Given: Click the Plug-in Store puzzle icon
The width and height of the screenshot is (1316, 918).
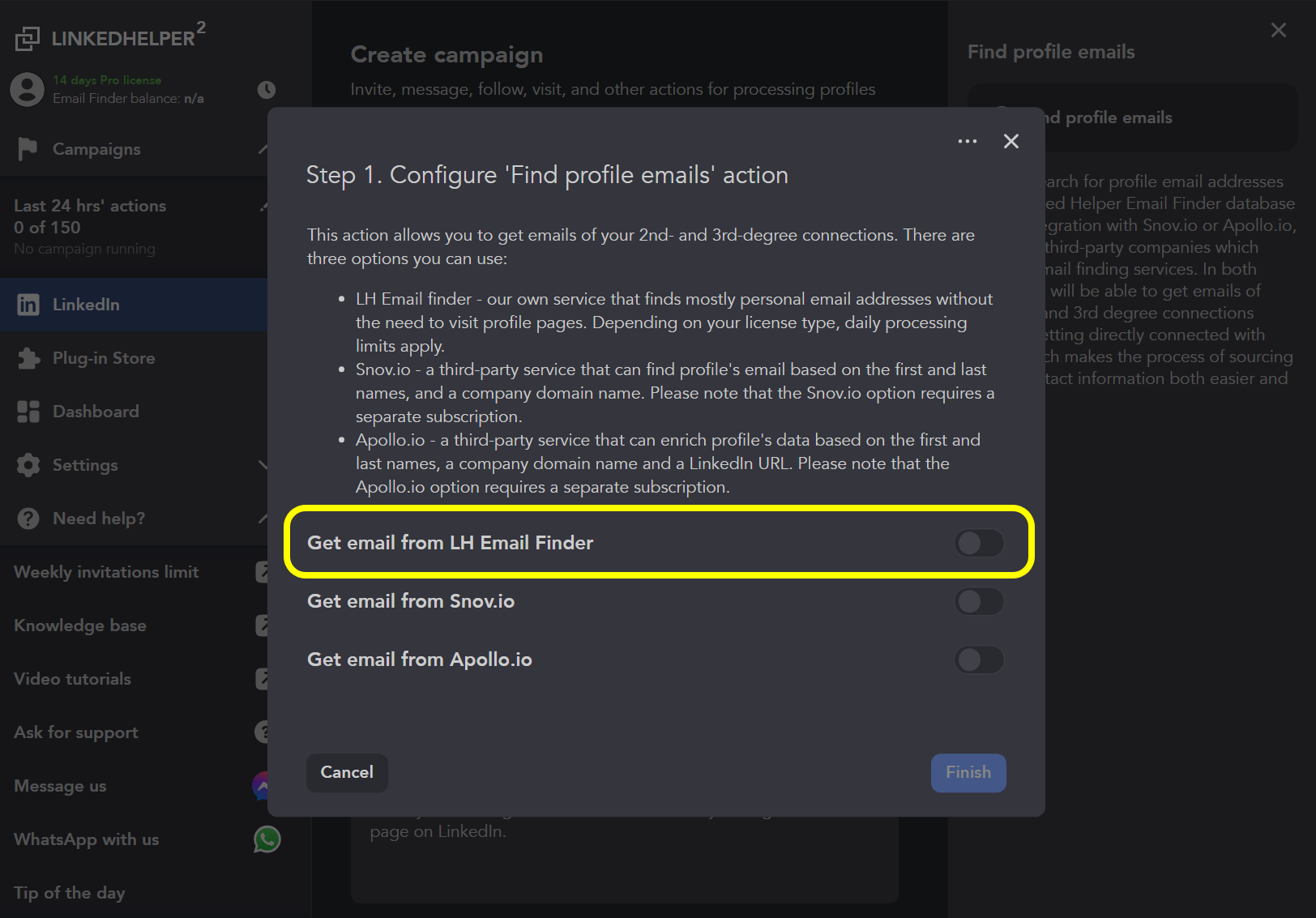Looking at the screenshot, I should coord(28,358).
